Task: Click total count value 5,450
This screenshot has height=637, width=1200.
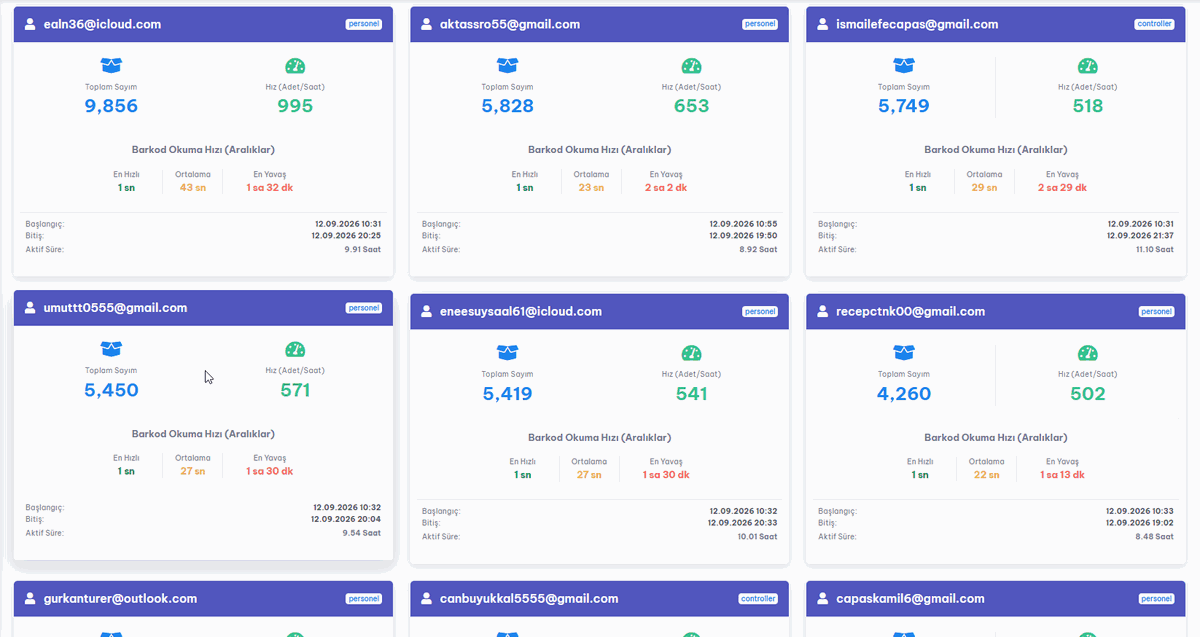Action: [111, 390]
